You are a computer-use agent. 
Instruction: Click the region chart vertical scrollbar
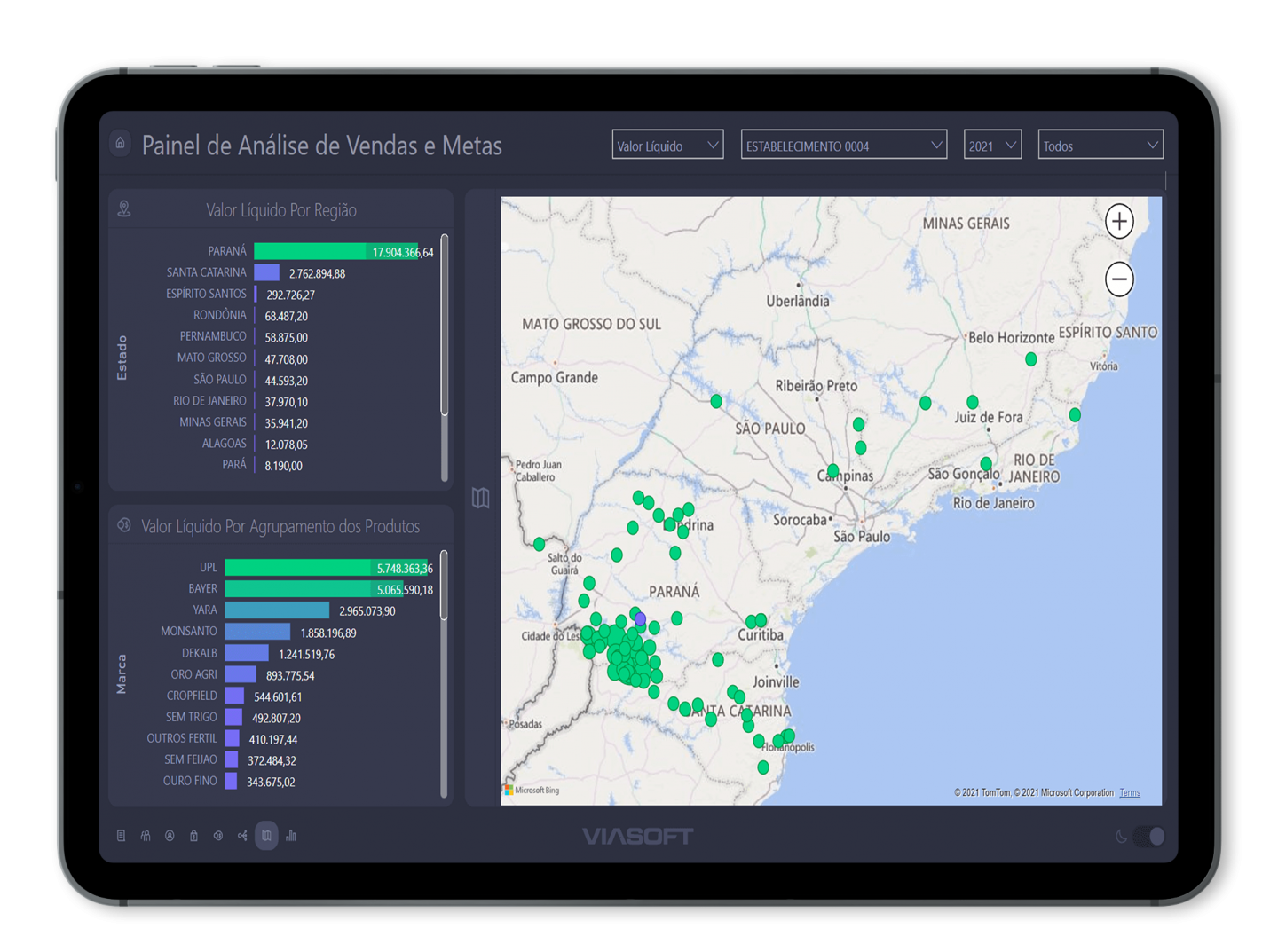(x=444, y=325)
